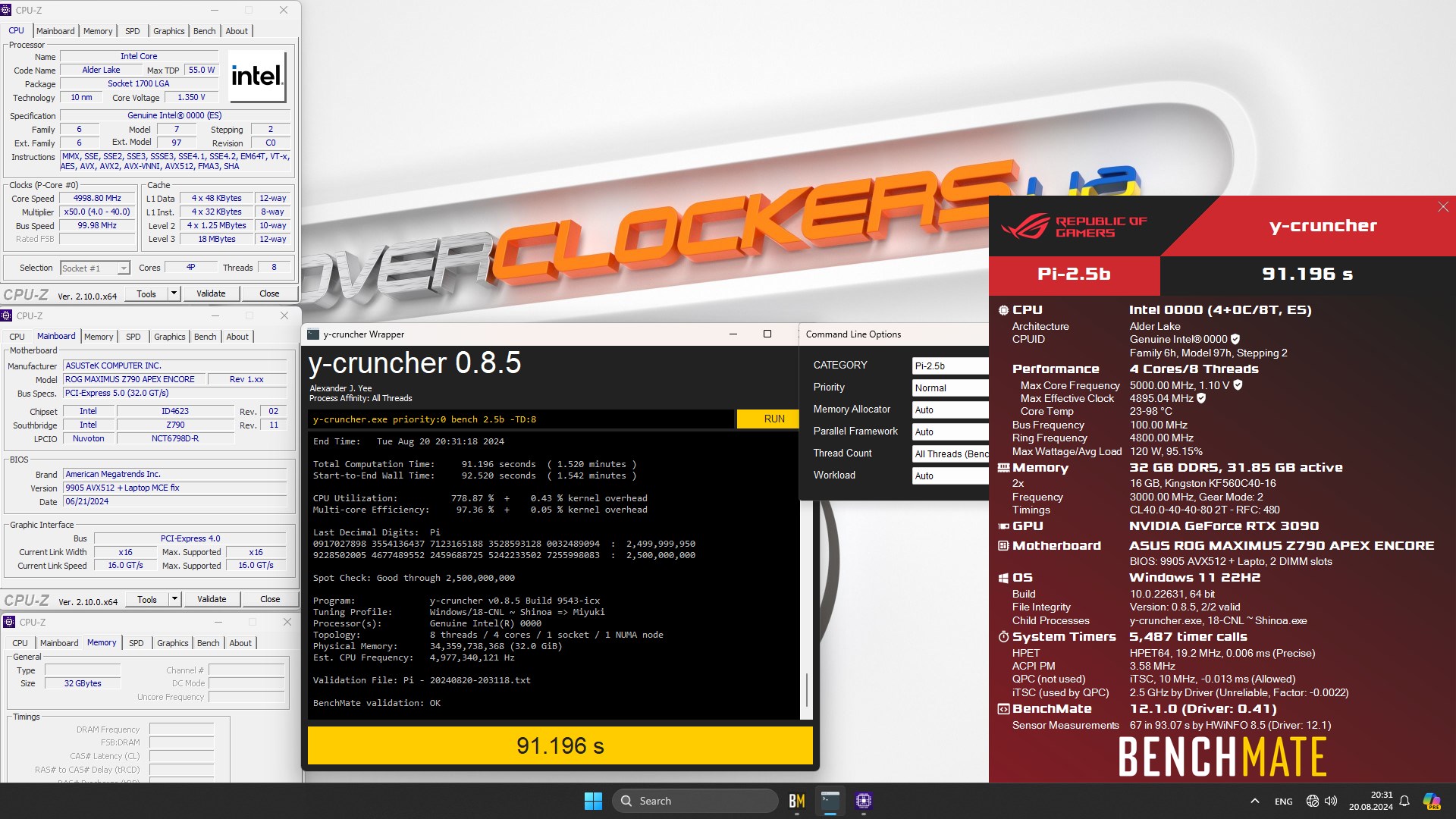Screen dimensions: 1456x819
Task: Click the CPUID verified shield icon
Action: [1235, 339]
